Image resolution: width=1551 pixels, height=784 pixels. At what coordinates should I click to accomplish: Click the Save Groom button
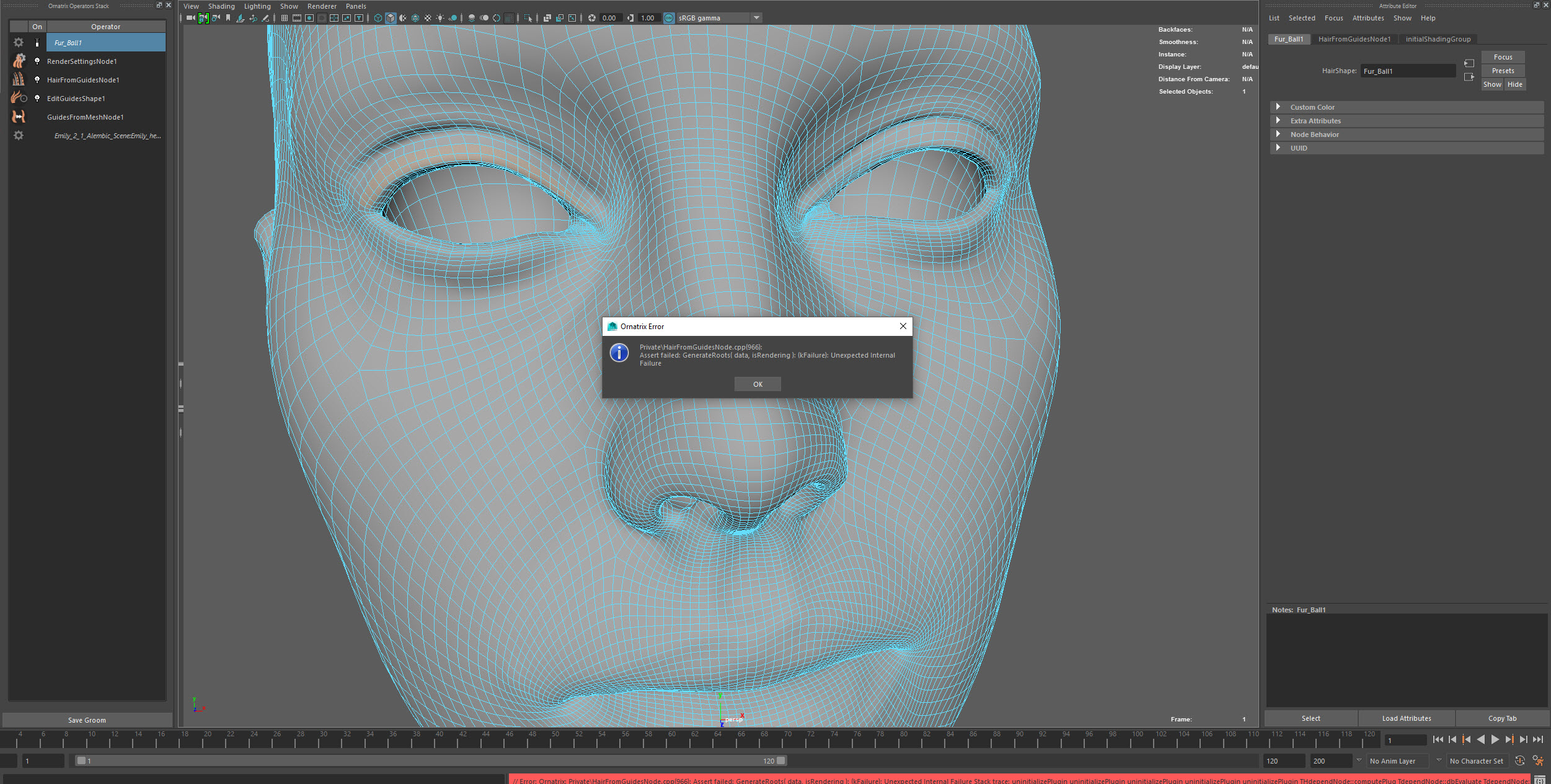(x=87, y=720)
